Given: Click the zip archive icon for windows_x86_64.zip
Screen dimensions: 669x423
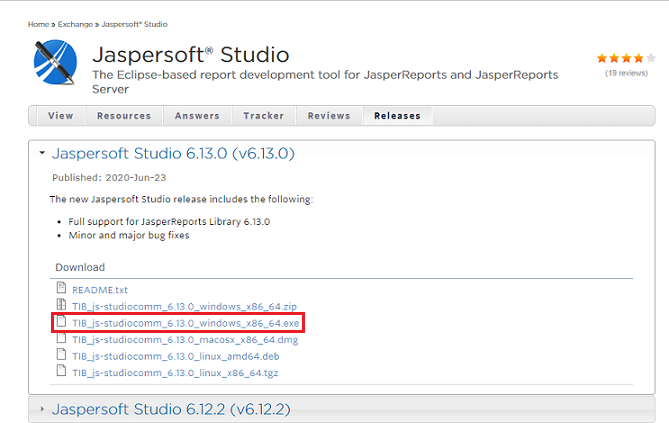Looking at the screenshot, I should [x=61, y=304].
